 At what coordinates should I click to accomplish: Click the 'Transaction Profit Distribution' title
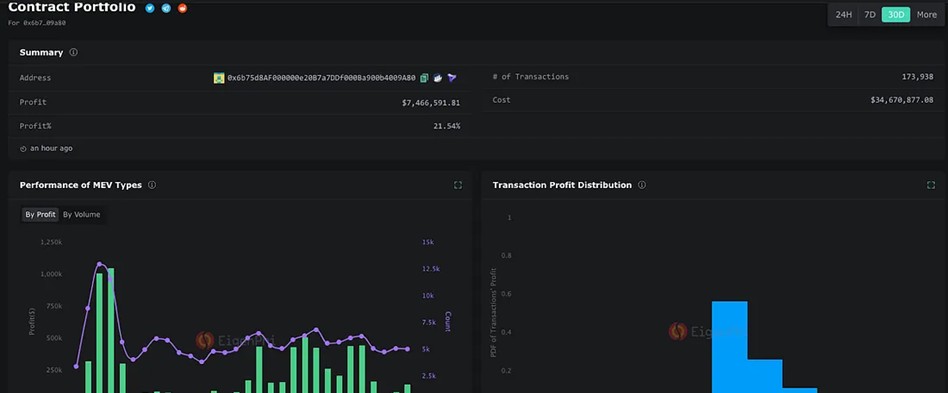tap(562, 185)
